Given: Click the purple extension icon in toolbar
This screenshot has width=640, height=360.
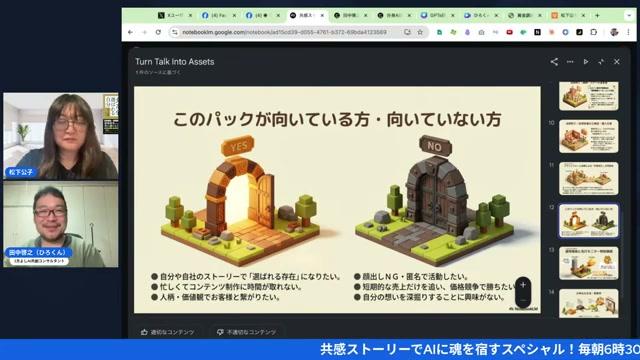Looking at the screenshot, I should click(x=467, y=32).
